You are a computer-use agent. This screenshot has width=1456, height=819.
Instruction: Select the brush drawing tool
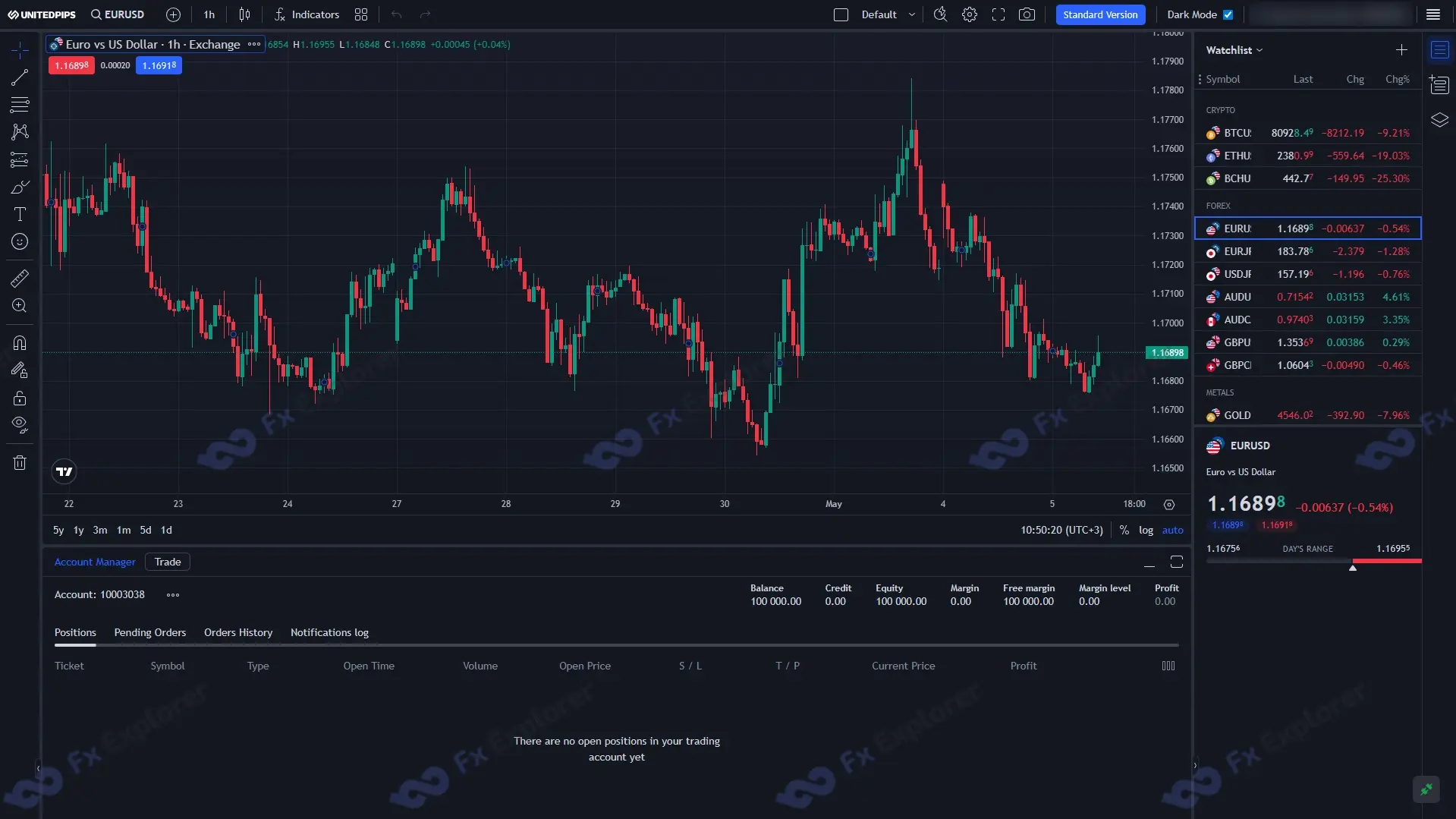click(x=20, y=187)
